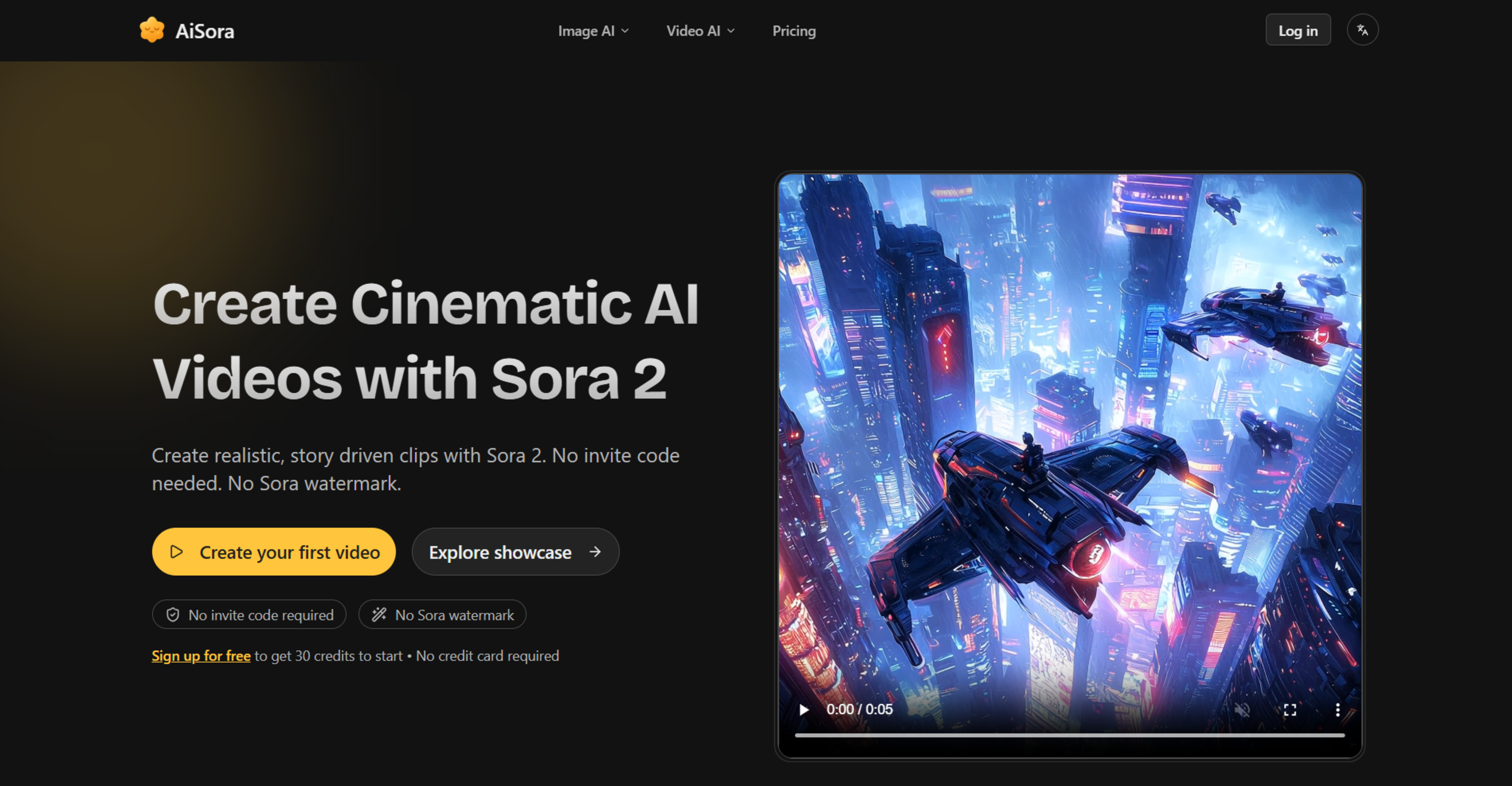Follow the Sign up for free link

(x=201, y=656)
